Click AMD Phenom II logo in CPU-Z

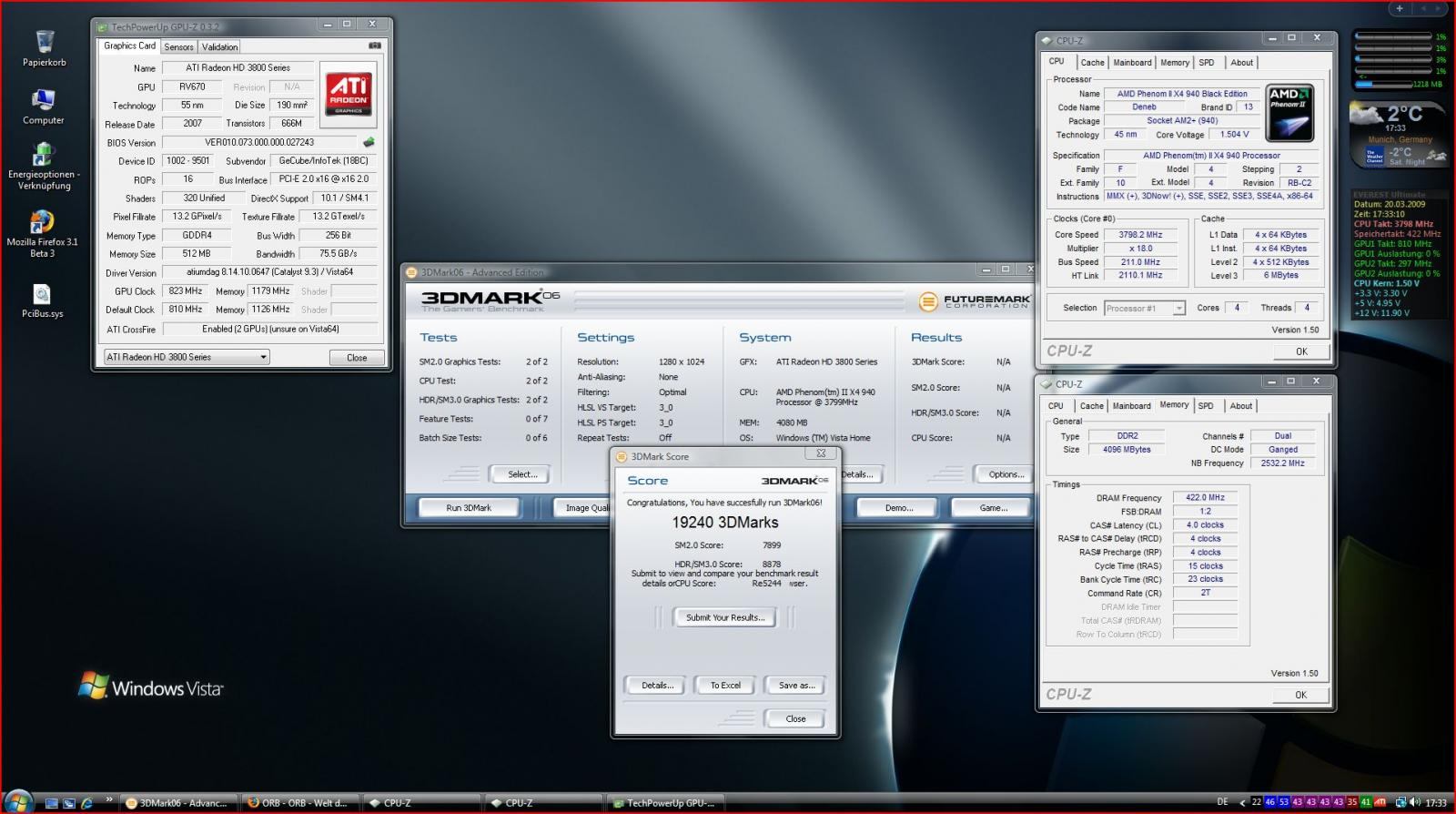pyautogui.click(x=1290, y=113)
